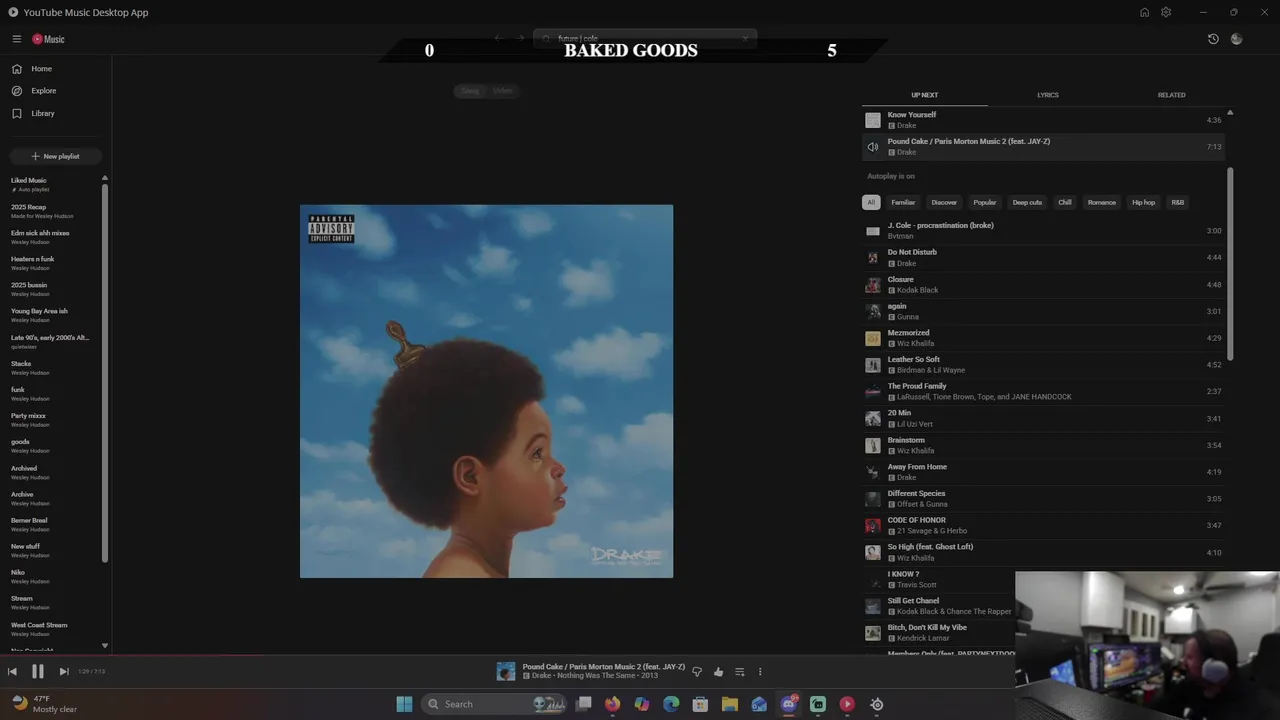Screen dimensions: 1280x720
Task: Open listening history icon
Action: pos(1213,39)
